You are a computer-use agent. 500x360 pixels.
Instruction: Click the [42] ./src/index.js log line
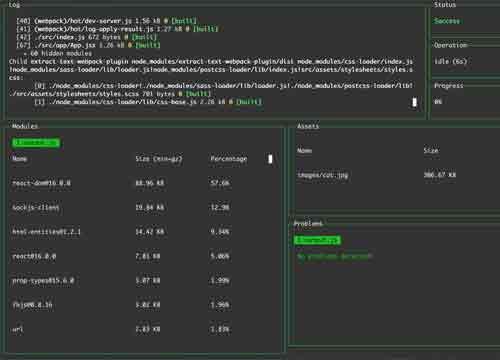coord(86,37)
